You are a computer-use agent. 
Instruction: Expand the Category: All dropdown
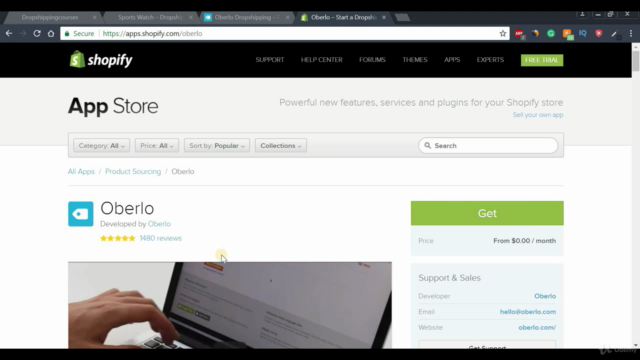(x=101, y=146)
